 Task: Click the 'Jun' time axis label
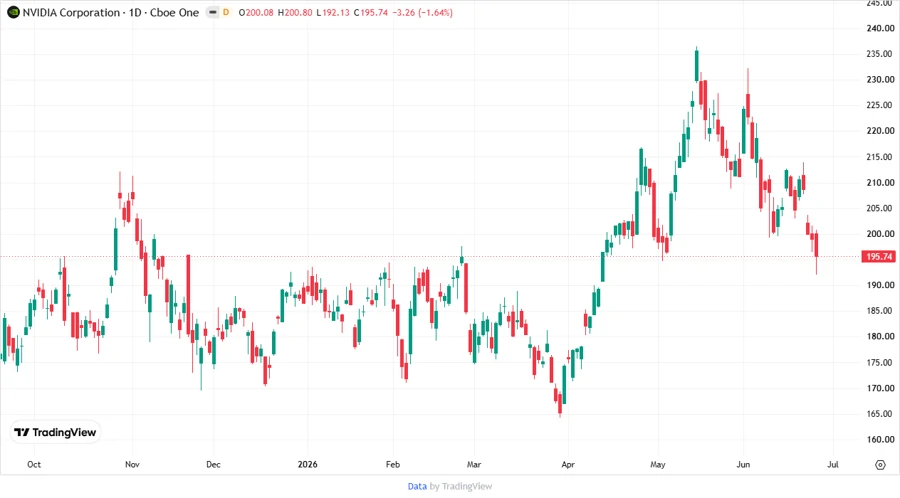743,465
